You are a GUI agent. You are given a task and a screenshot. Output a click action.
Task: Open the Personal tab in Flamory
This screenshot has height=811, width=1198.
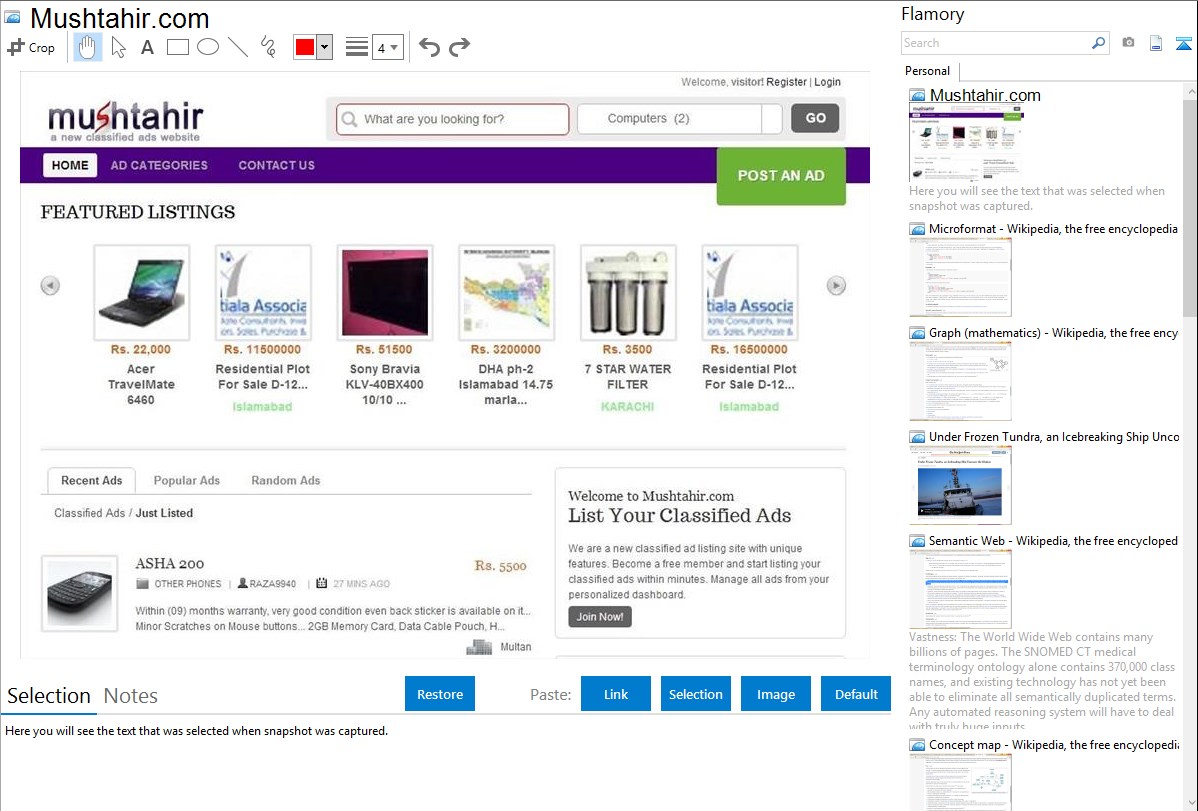(927, 71)
